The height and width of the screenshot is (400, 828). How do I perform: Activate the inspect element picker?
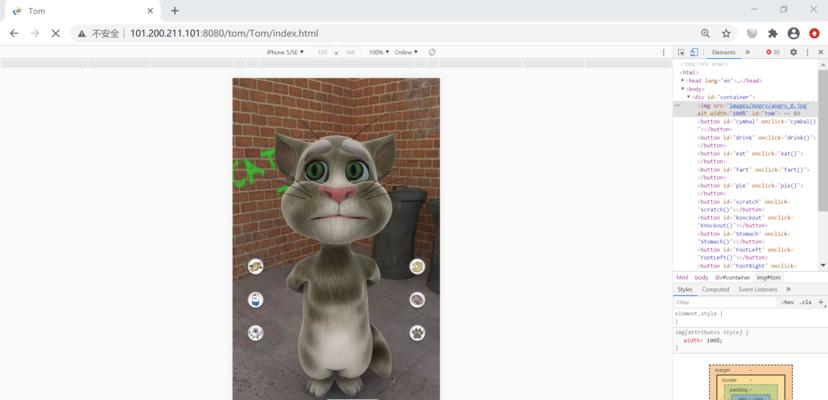[681, 52]
